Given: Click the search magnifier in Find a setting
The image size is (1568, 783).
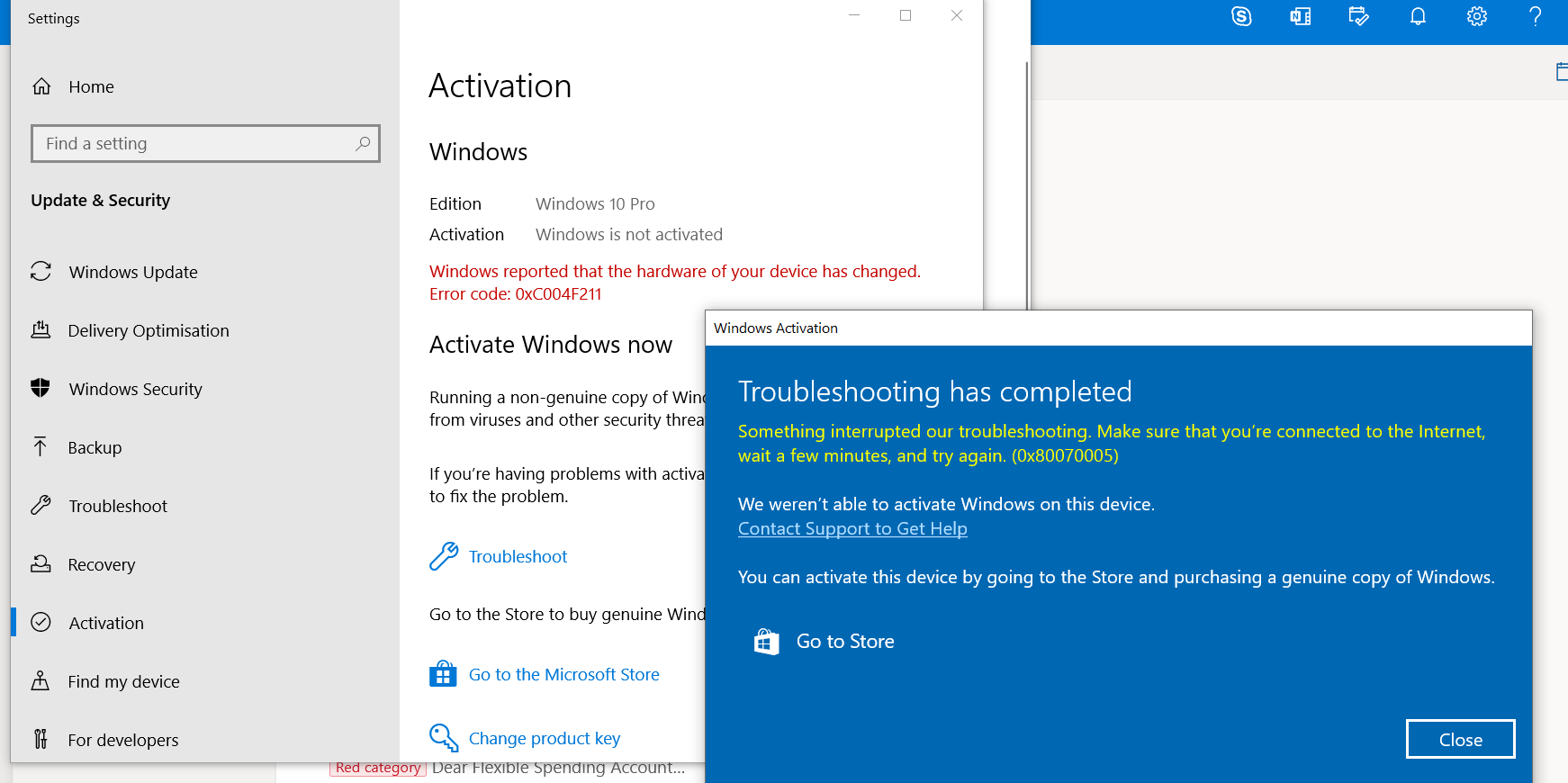Looking at the screenshot, I should (x=363, y=143).
